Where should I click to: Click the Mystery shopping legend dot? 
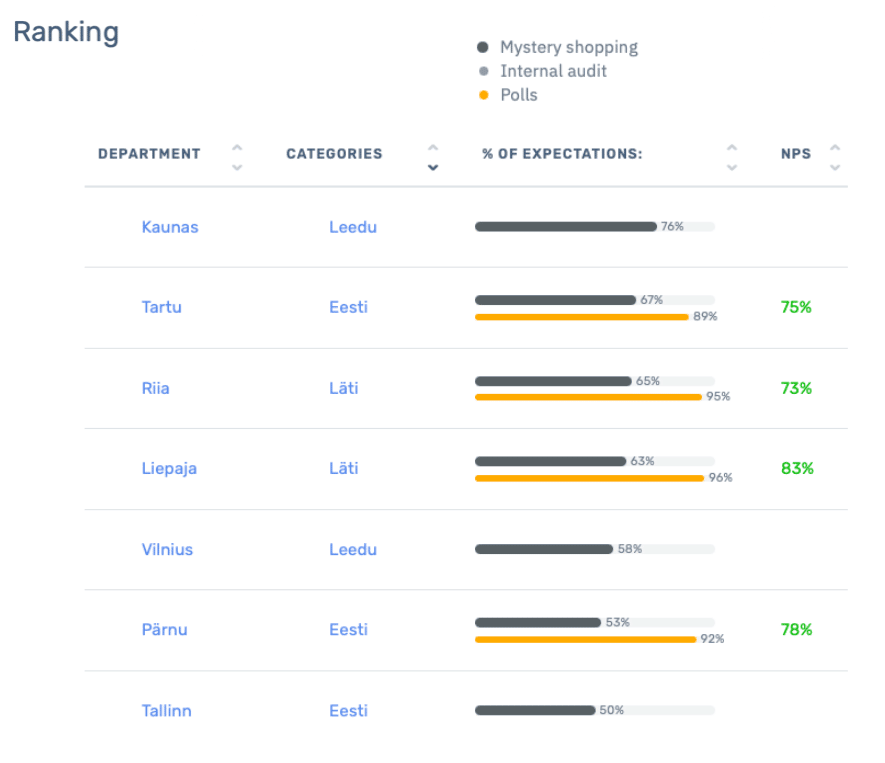(484, 47)
